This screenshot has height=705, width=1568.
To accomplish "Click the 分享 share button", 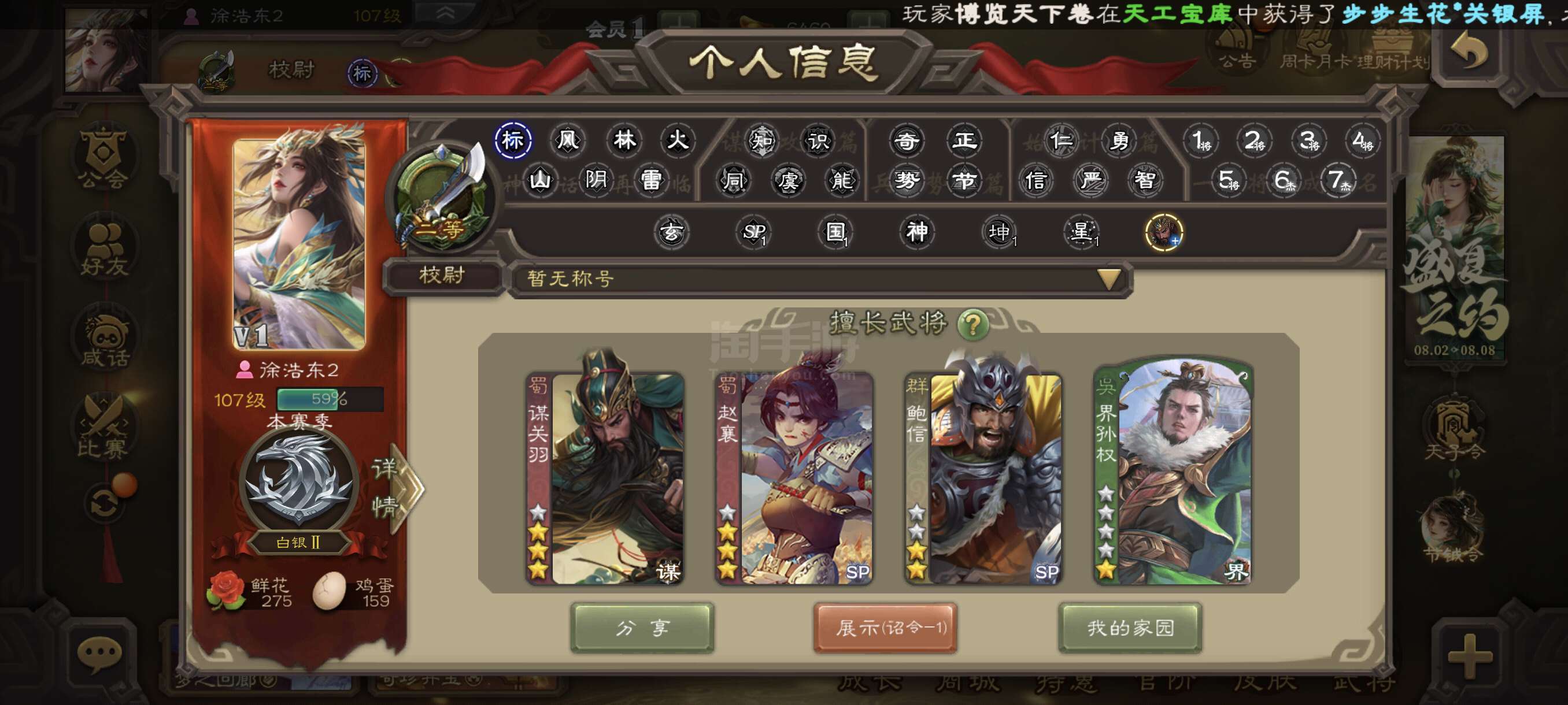I will point(642,628).
